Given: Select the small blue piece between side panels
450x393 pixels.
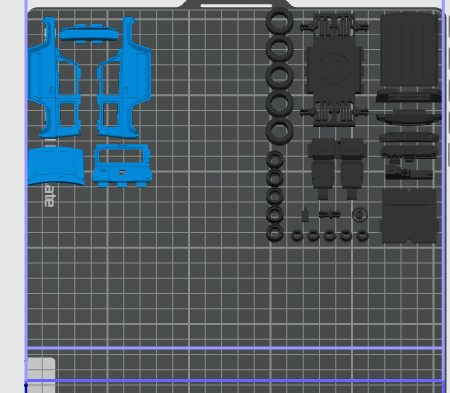Looking at the screenshot, I should point(89,33).
